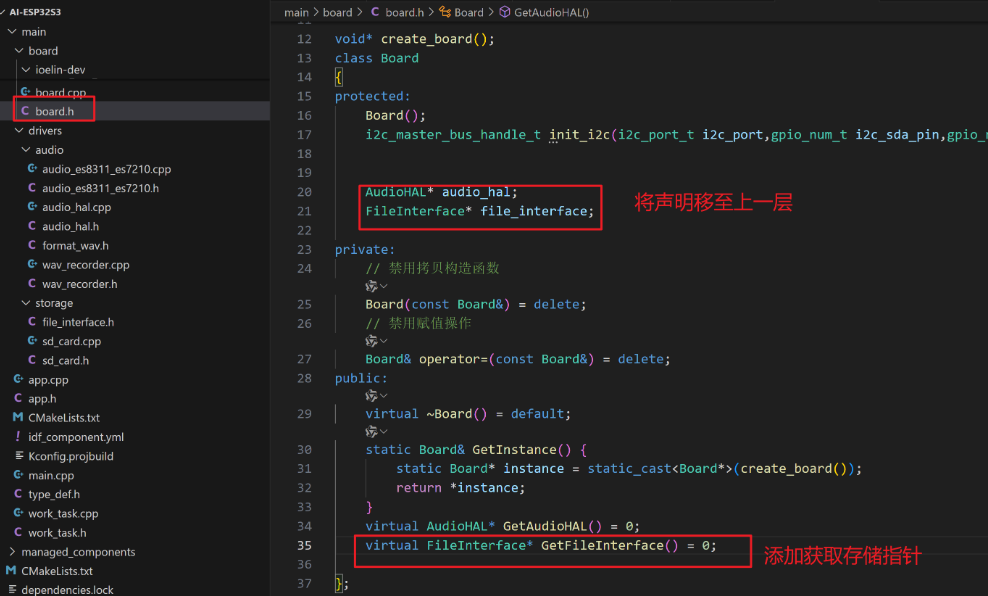Click GetFileInterface() on line 35

point(609,546)
